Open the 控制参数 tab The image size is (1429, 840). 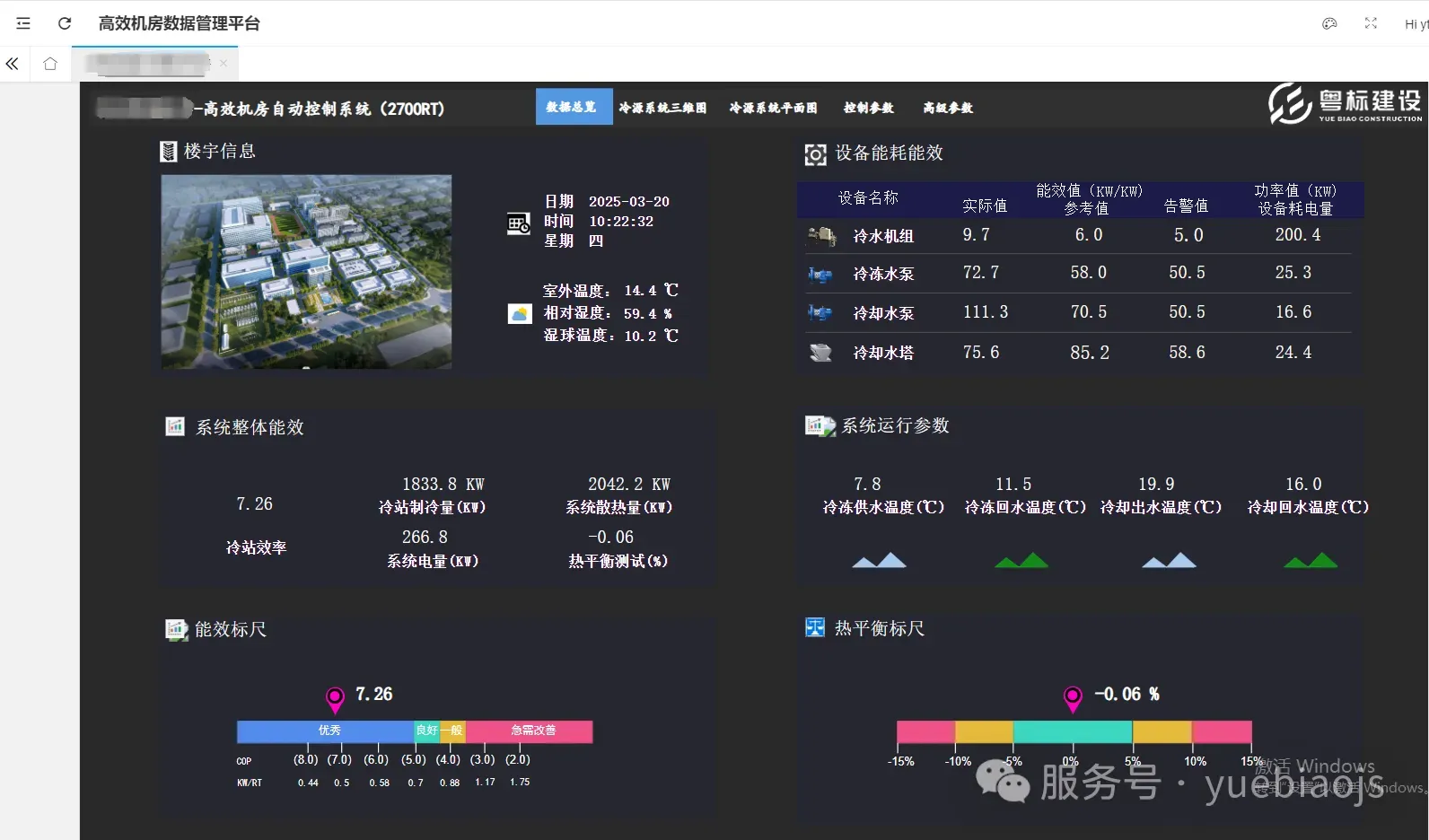(868, 108)
